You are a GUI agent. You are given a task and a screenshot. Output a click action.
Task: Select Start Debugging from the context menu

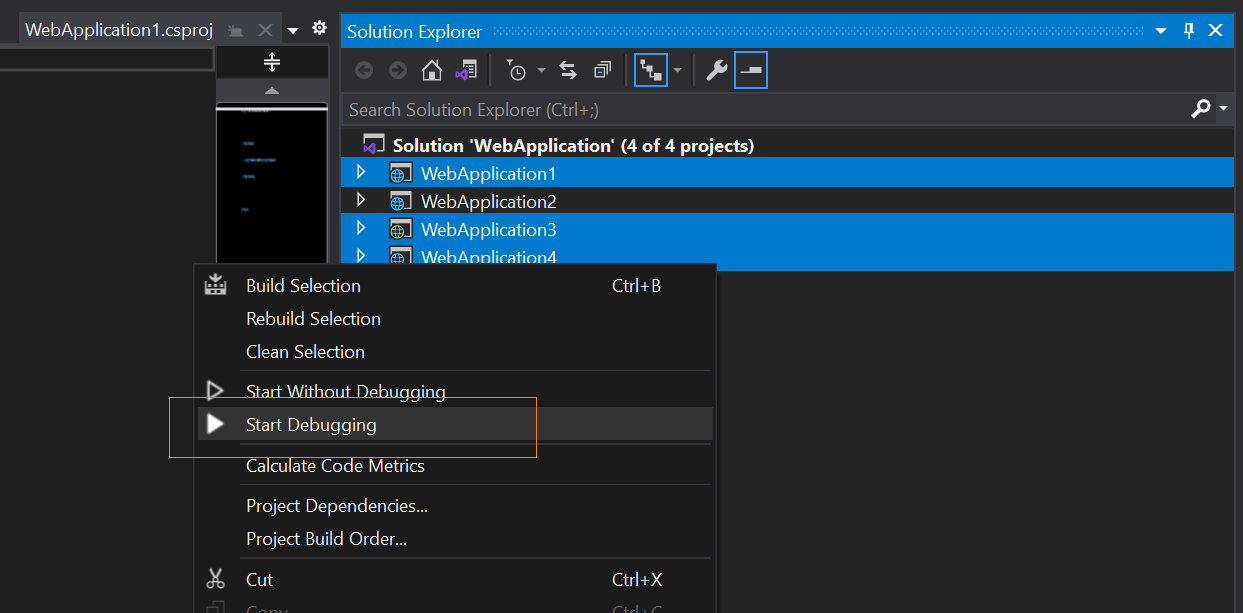coord(313,424)
